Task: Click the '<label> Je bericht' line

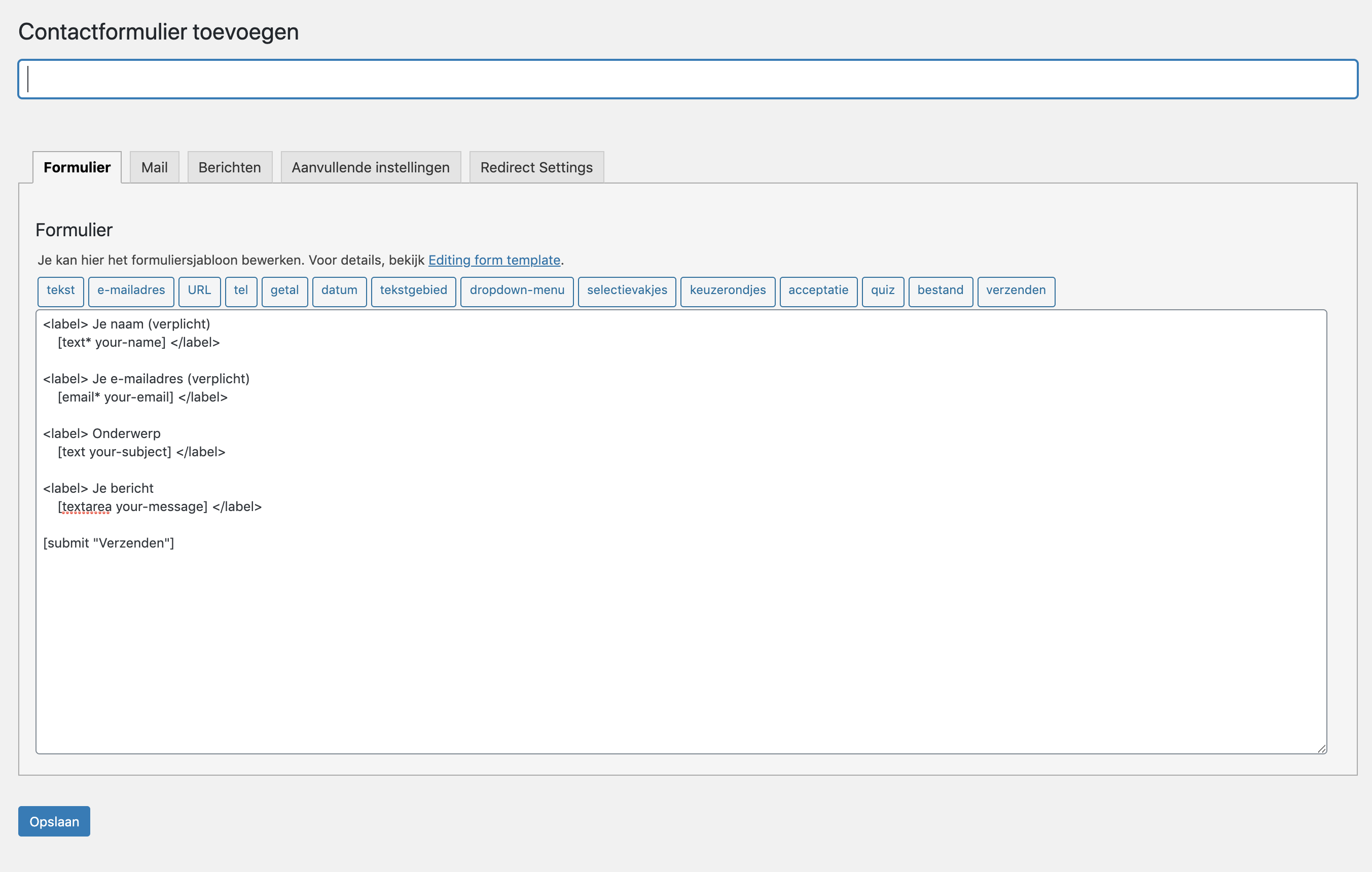Action: 98,488
